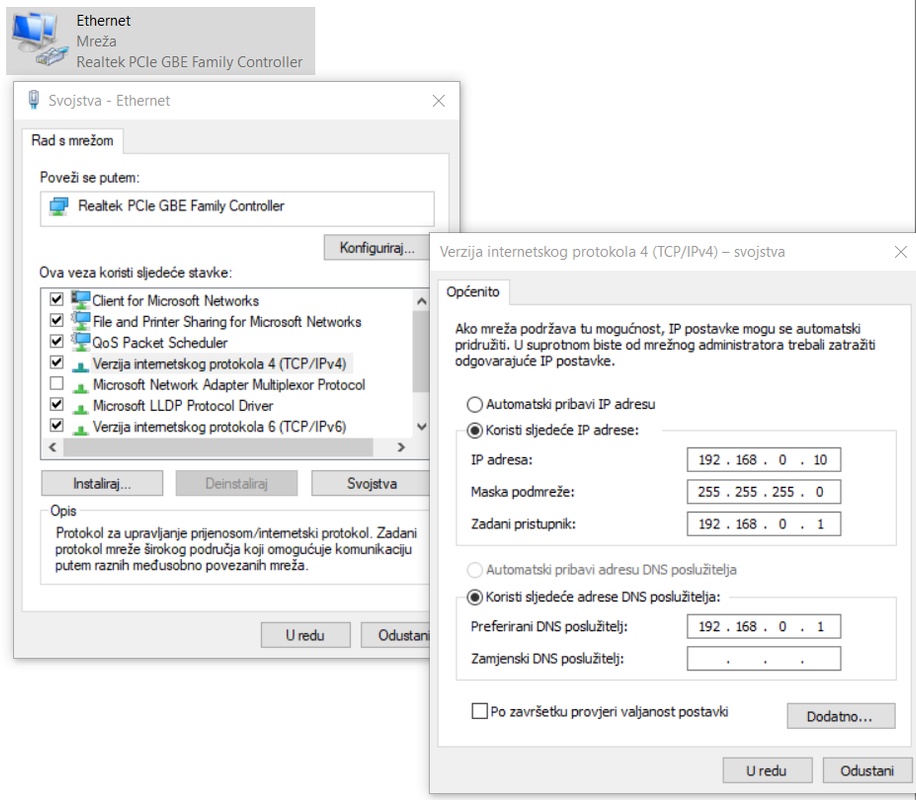Click the horizontal scroll-left arrow
Viewport: 916px width, 800px height.
click(x=53, y=447)
